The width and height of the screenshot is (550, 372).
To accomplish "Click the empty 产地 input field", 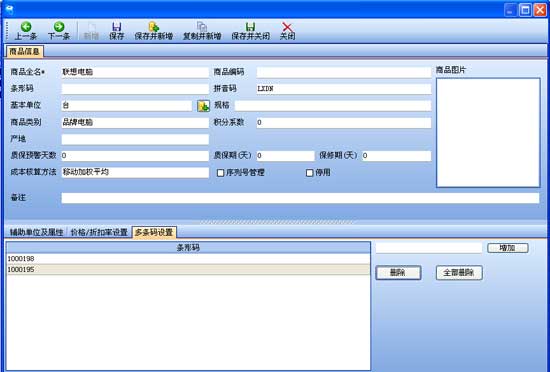I will [x=135, y=139].
